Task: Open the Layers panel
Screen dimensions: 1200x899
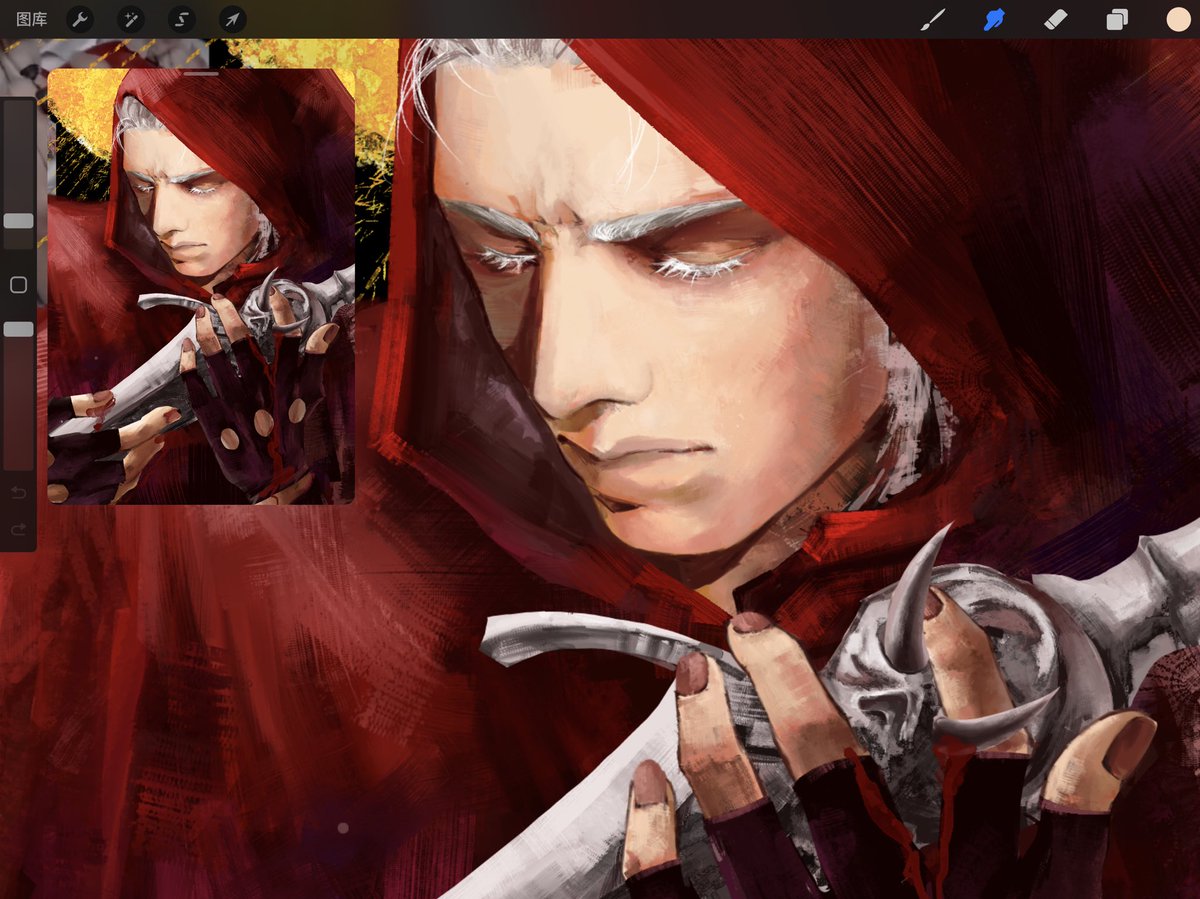Action: pyautogui.click(x=1117, y=19)
